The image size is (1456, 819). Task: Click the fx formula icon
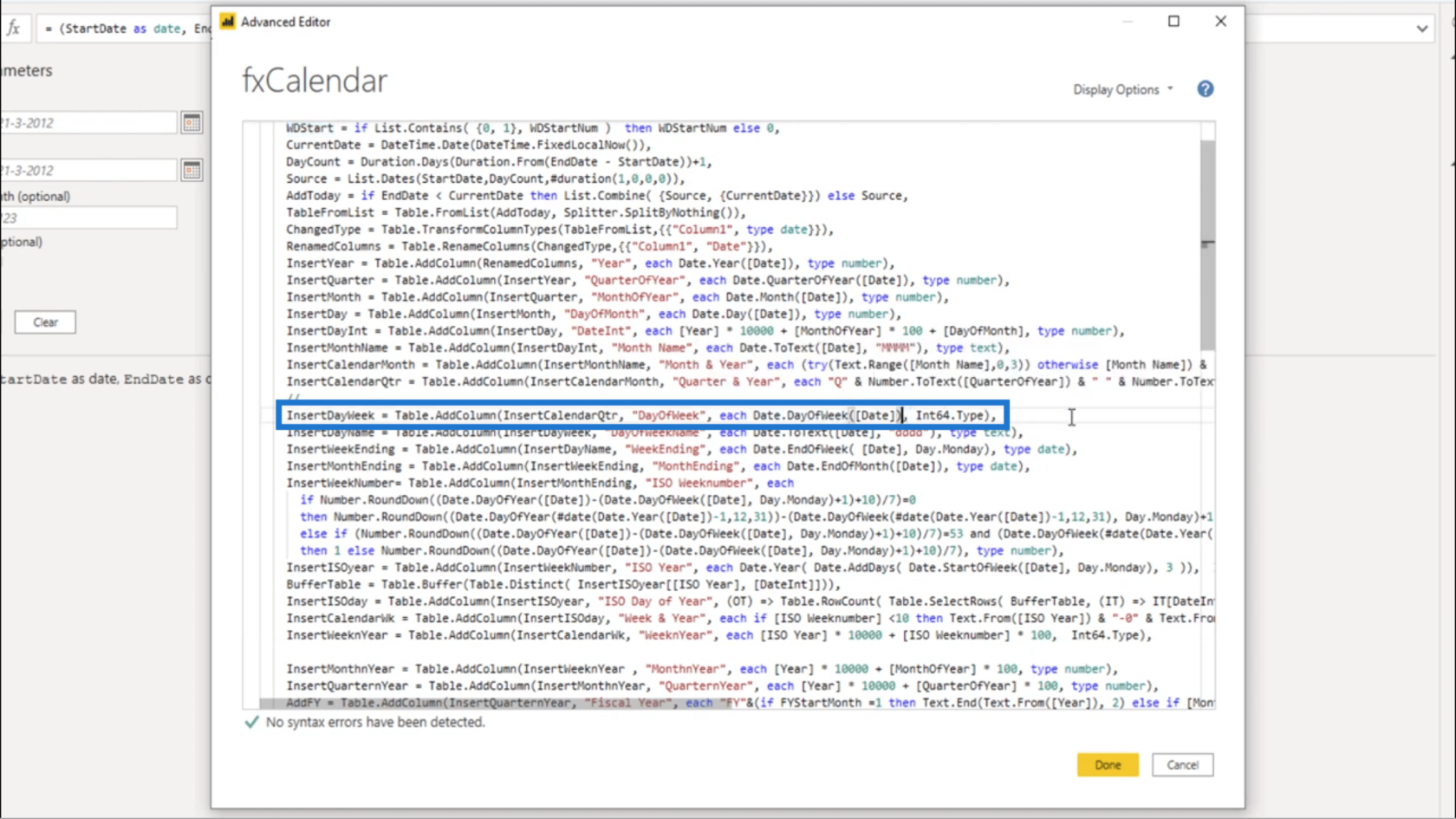click(14, 28)
